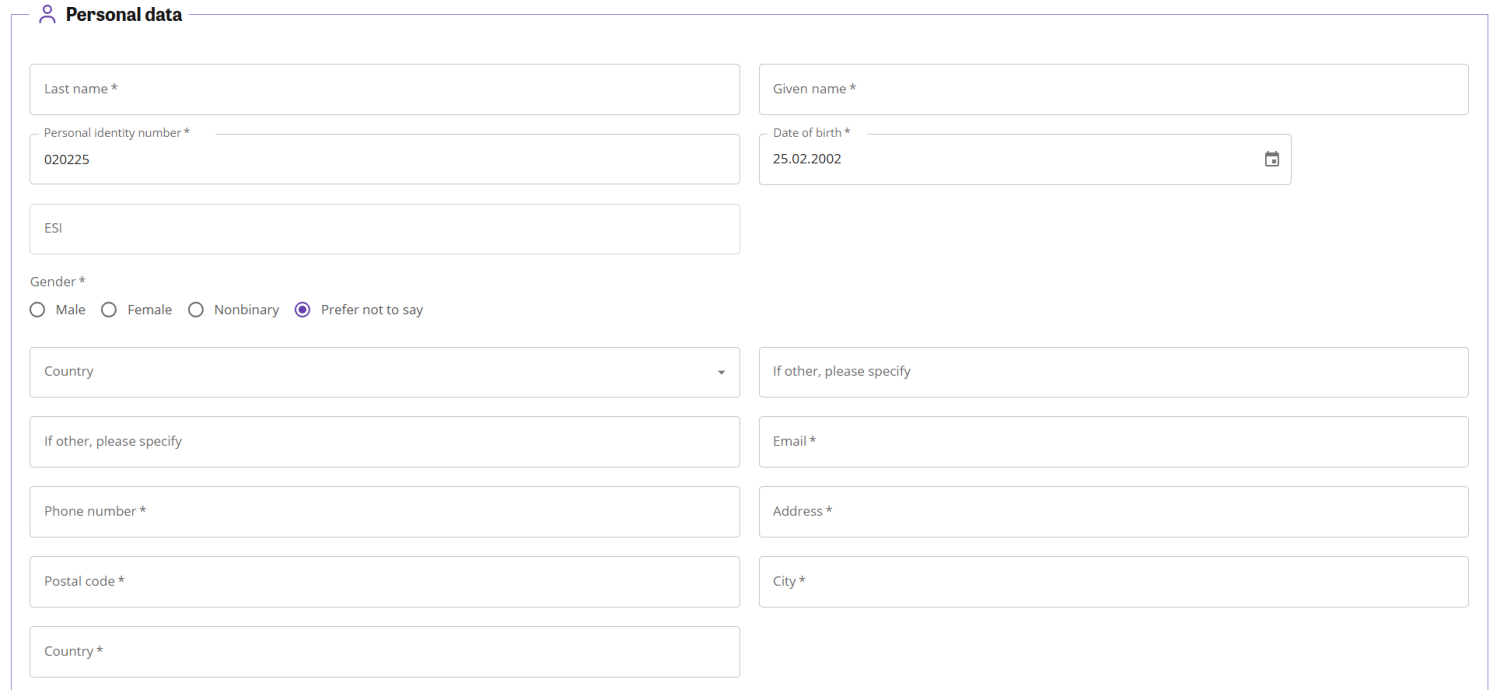Image resolution: width=1500 pixels, height=690 pixels.
Task: Focus the specify field right of Country dropdown
Action: click(1113, 372)
